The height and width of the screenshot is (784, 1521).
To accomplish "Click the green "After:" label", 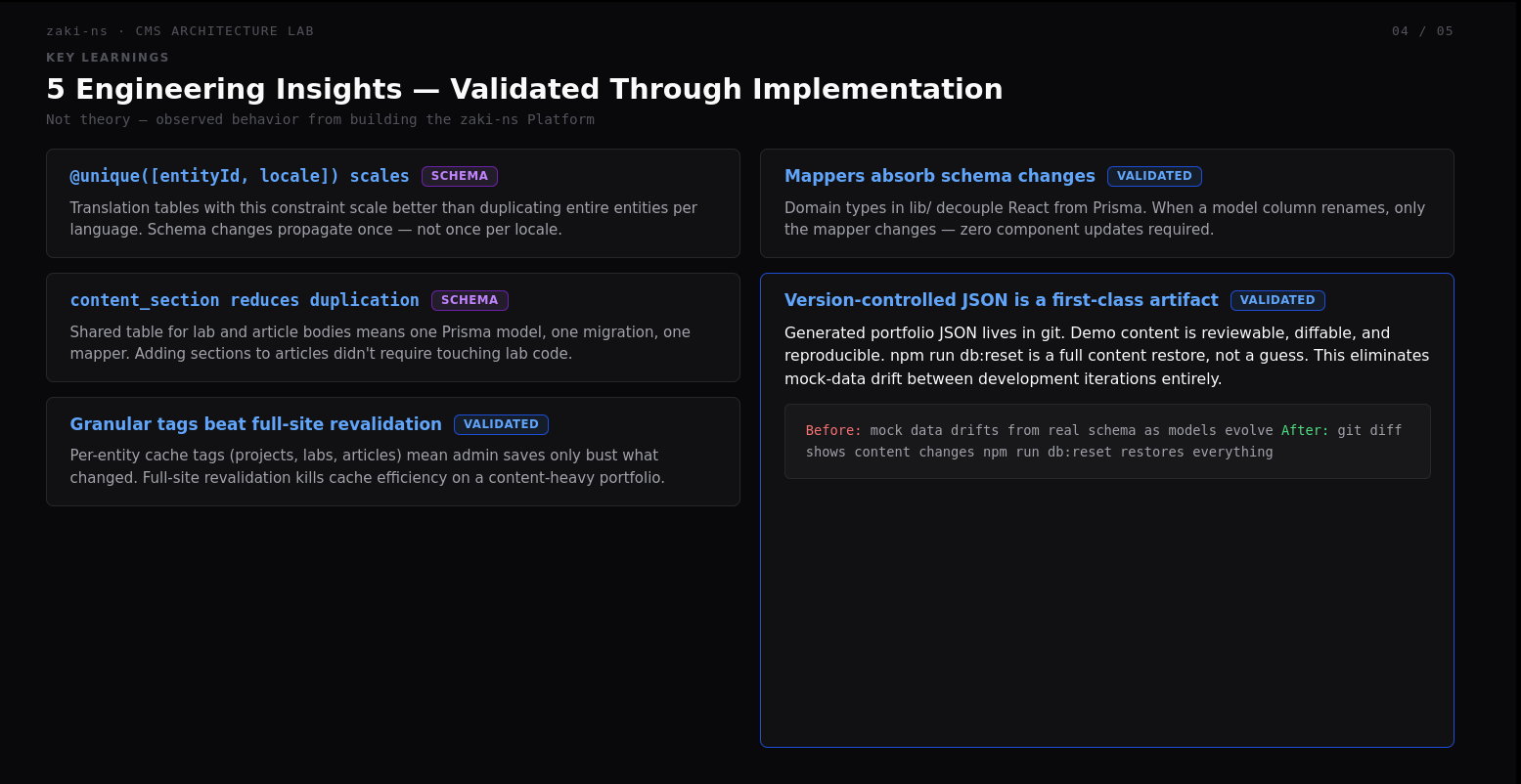I will (1305, 430).
